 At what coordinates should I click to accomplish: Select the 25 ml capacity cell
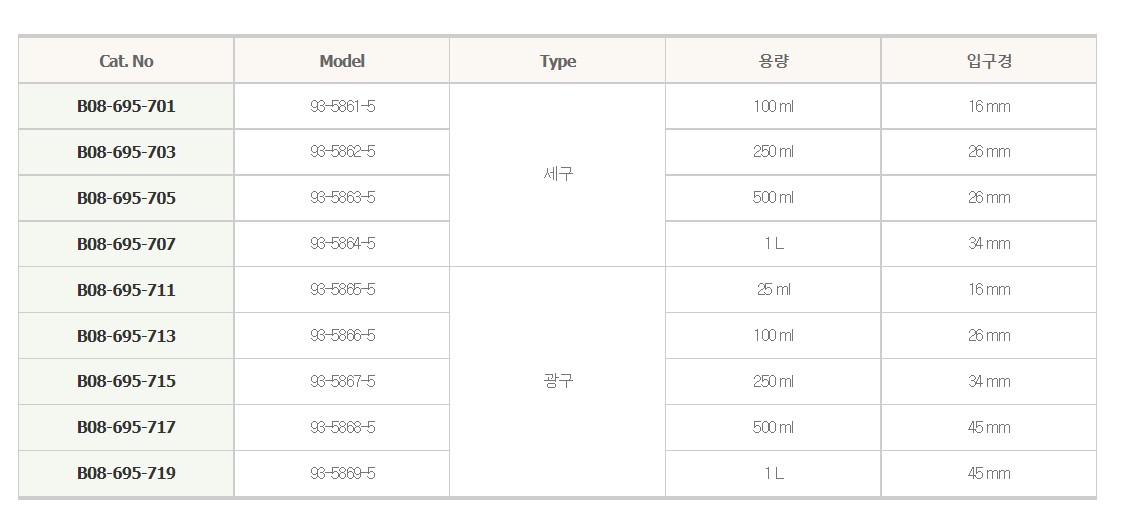[773, 290]
